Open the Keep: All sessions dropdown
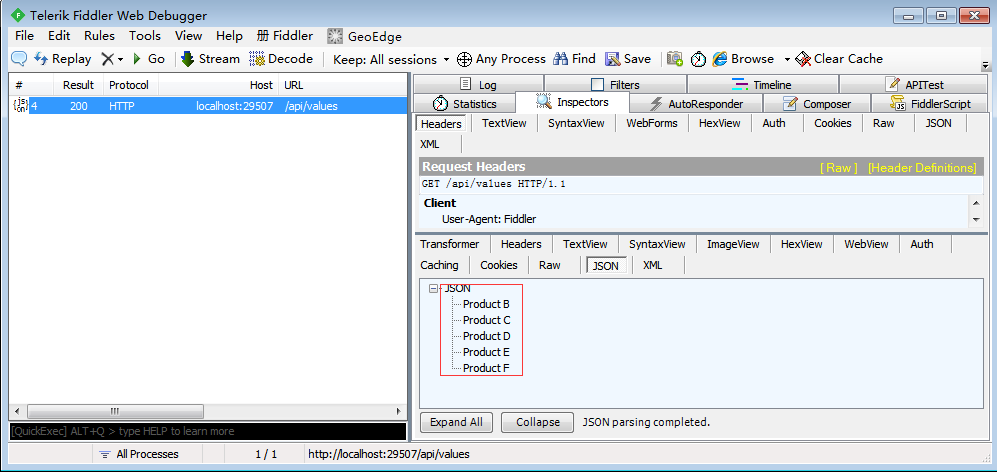The image size is (997, 472). (x=391, y=60)
